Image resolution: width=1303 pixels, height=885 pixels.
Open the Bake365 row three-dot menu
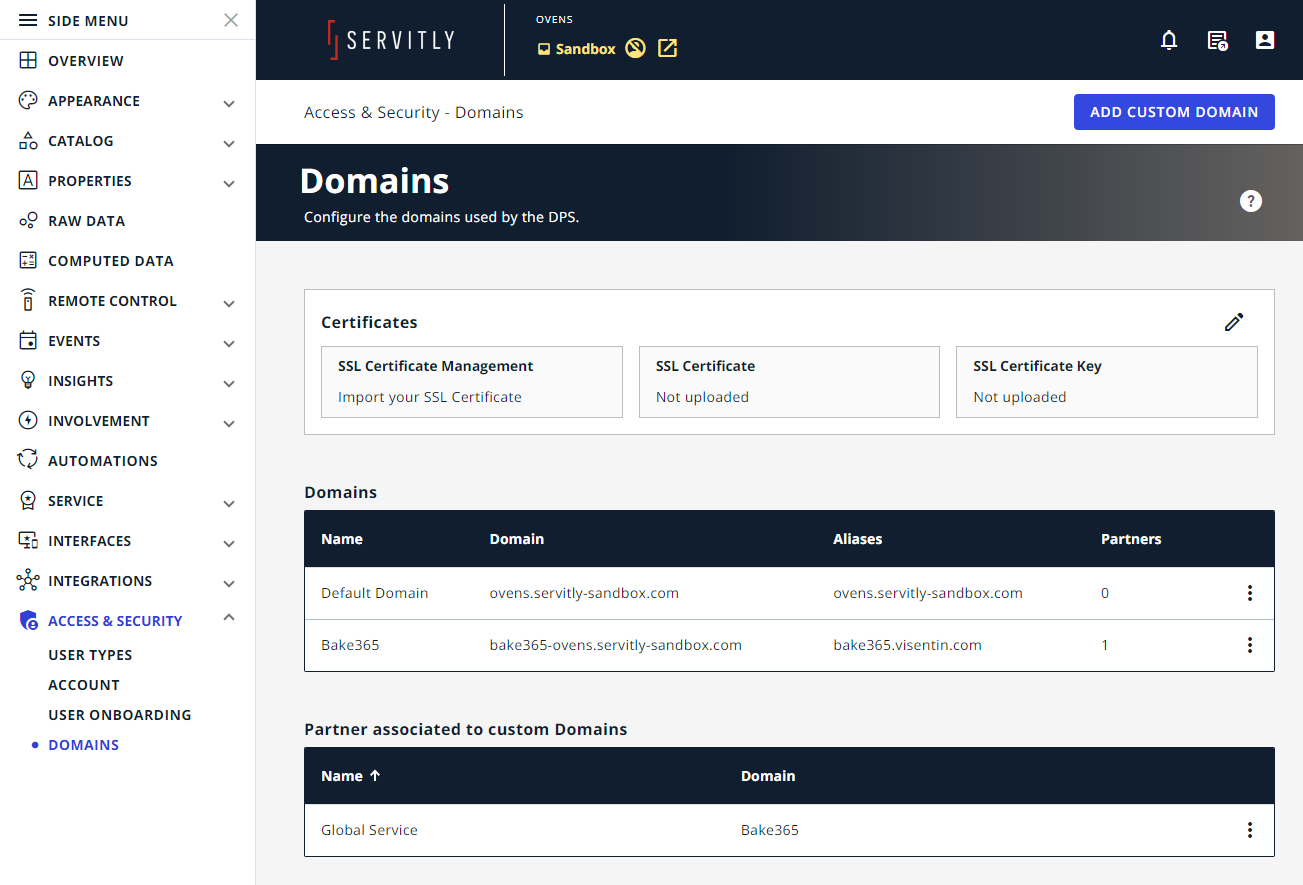coord(1249,645)
